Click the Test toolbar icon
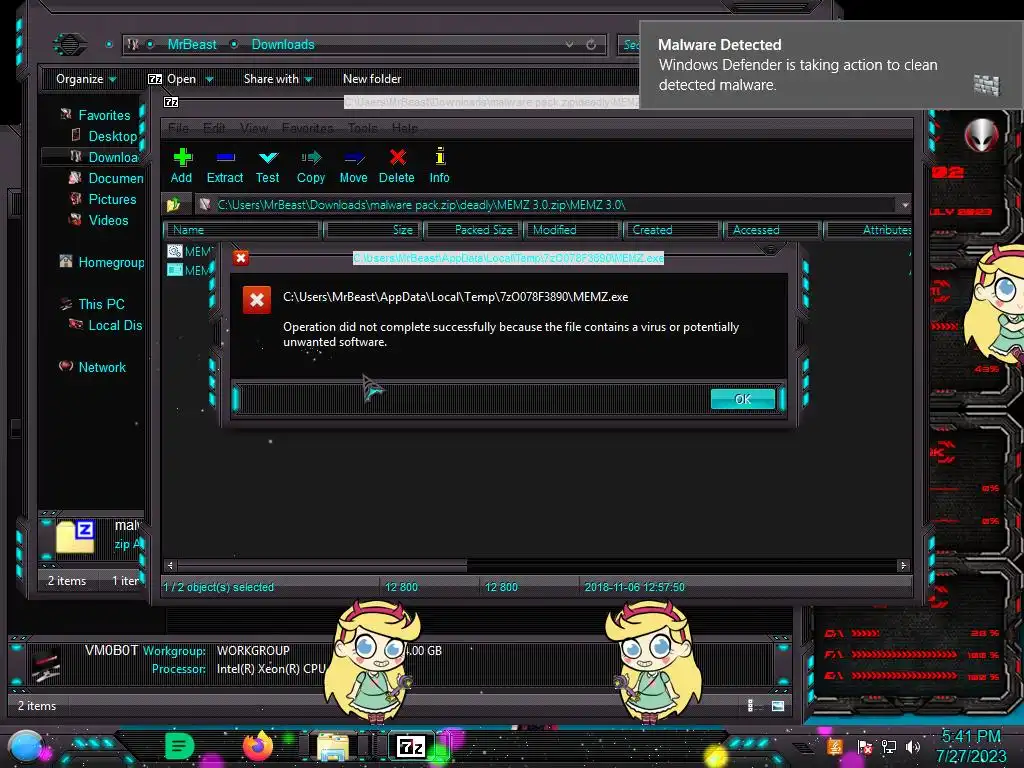The width and height of the screenshot is (1024, 768). pos(268,166)
